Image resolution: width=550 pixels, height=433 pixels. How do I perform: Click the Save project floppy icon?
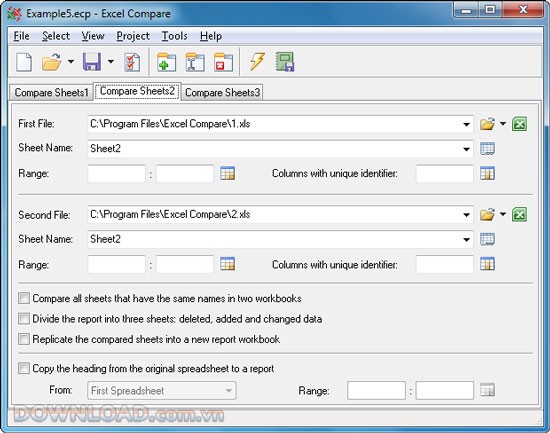pyautogui.click(x=92, y=62)
